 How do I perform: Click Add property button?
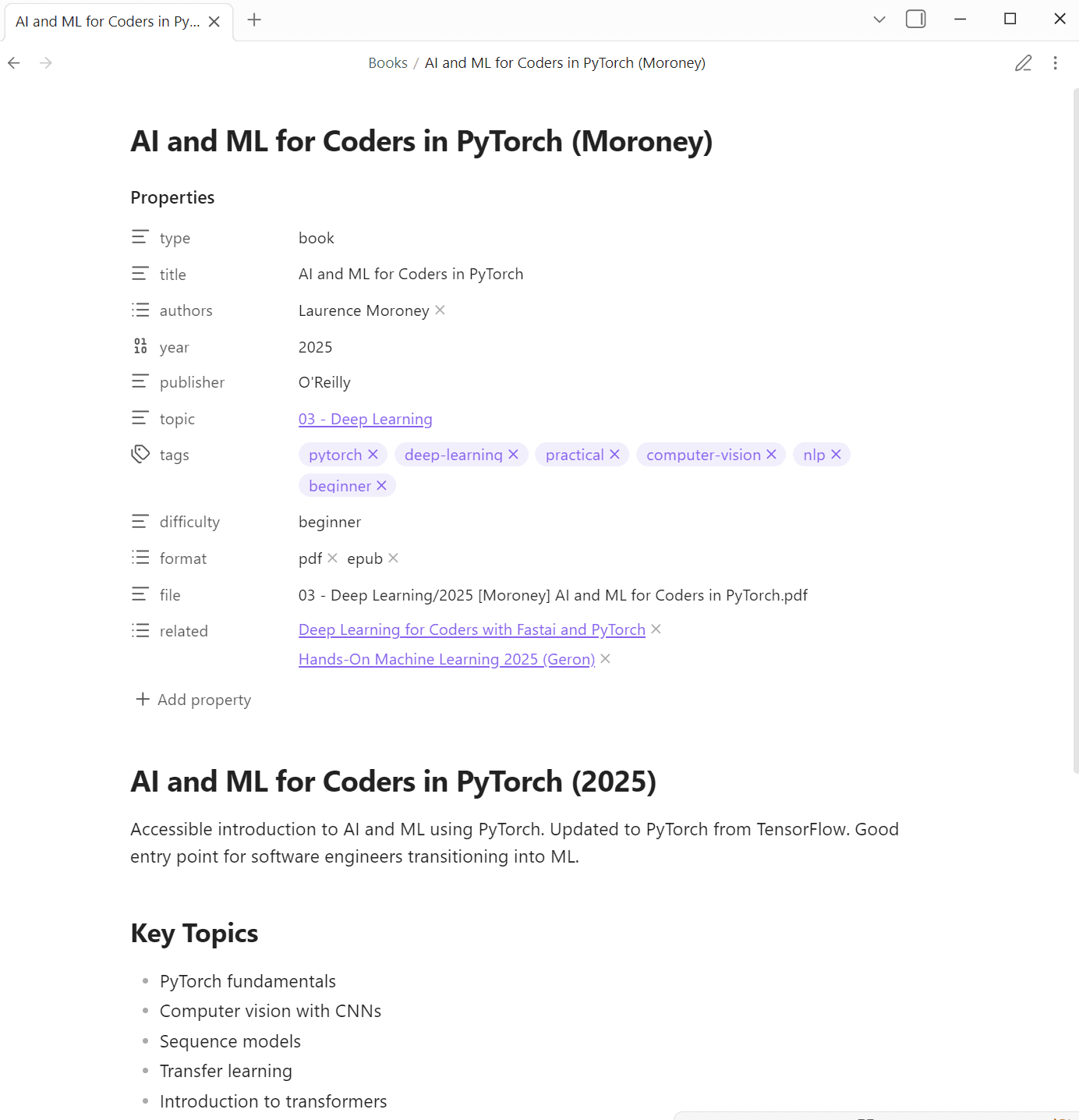[x=194, y=700]
